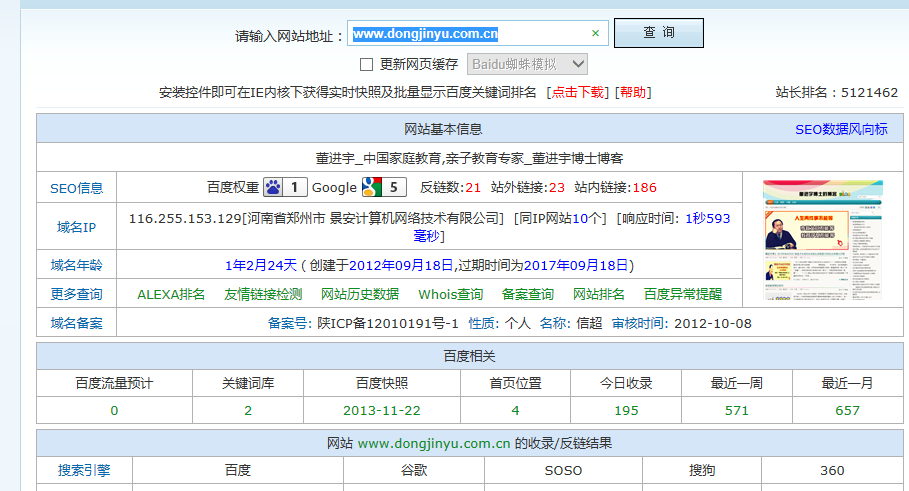Click the Baidu snapshot date 2013-11-22
Screen dimensions: 909x491
(x=381, y=411)
